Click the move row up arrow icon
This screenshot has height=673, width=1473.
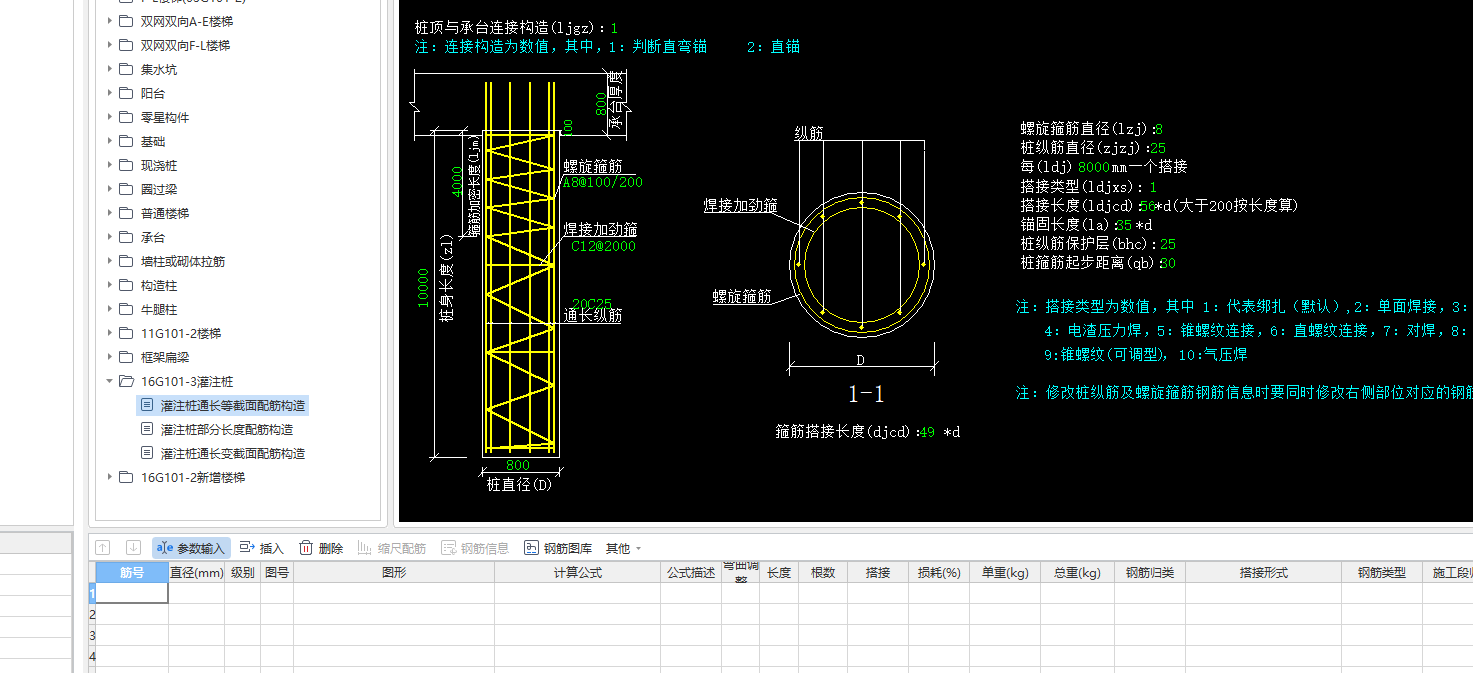pyautogui.click(x=102, y=548)
